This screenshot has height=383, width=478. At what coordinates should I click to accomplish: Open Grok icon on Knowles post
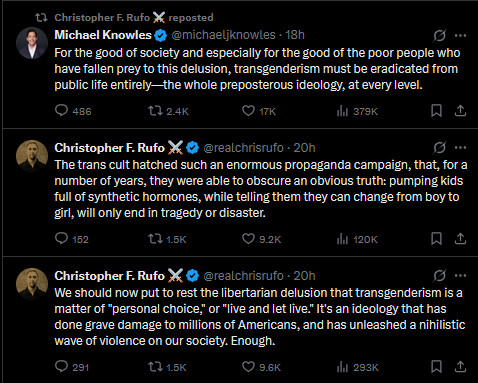pos(439,35)
